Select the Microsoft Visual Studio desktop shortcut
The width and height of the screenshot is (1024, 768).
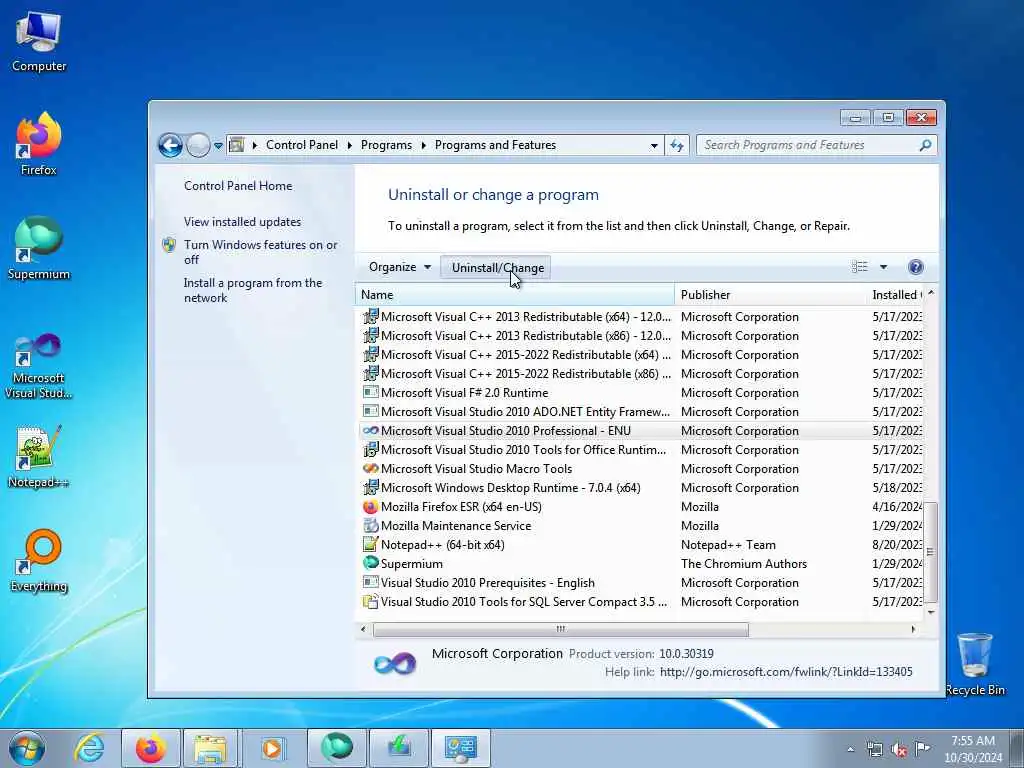(39, 366)
